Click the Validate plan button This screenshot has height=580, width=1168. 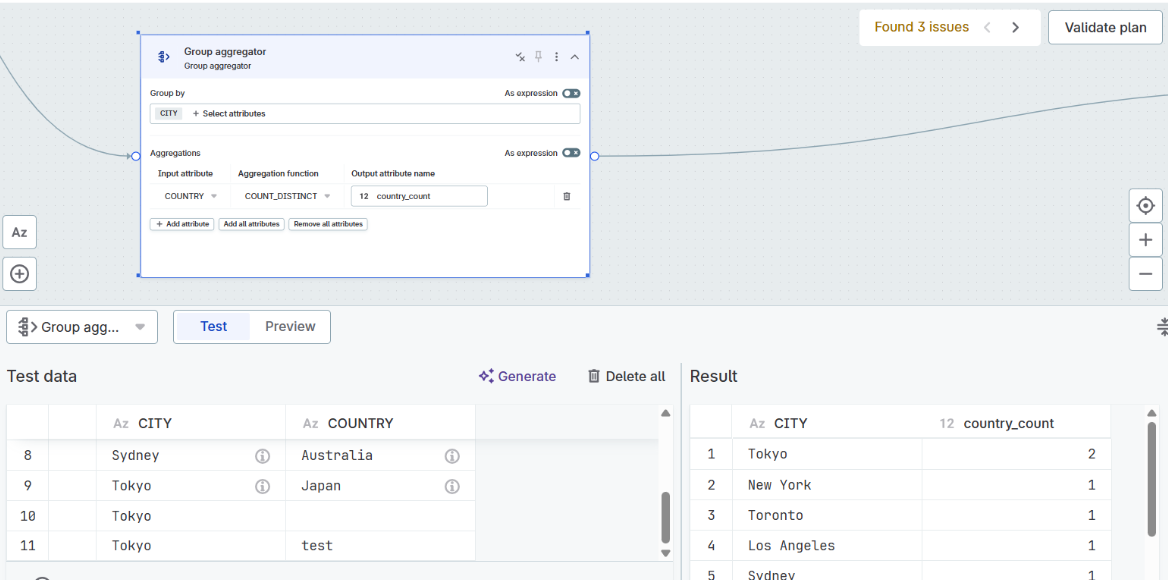1105,27
